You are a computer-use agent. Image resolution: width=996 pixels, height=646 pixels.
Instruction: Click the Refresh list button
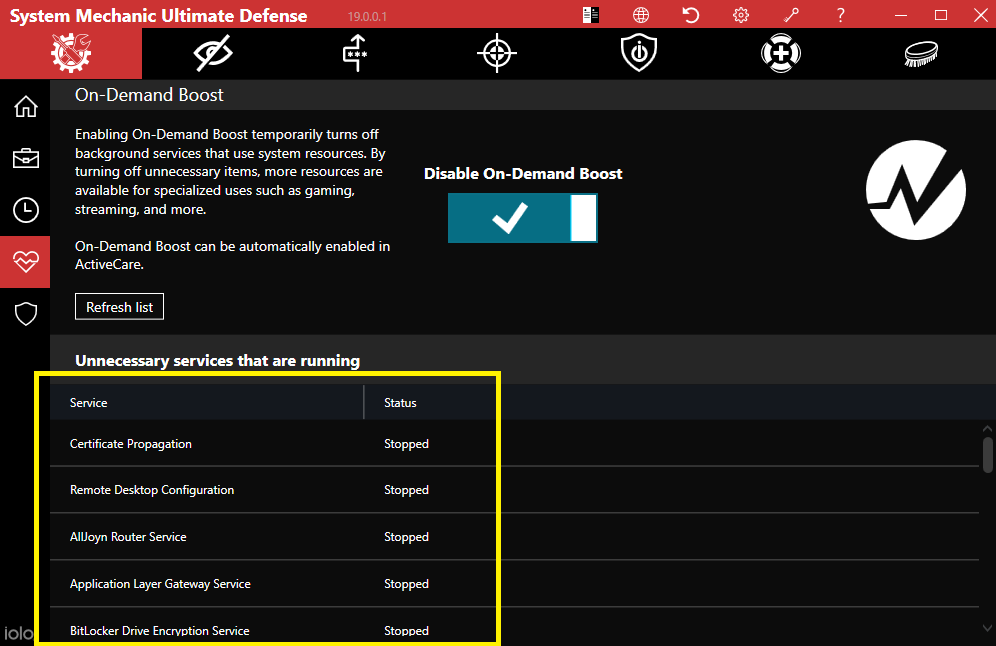119,307
